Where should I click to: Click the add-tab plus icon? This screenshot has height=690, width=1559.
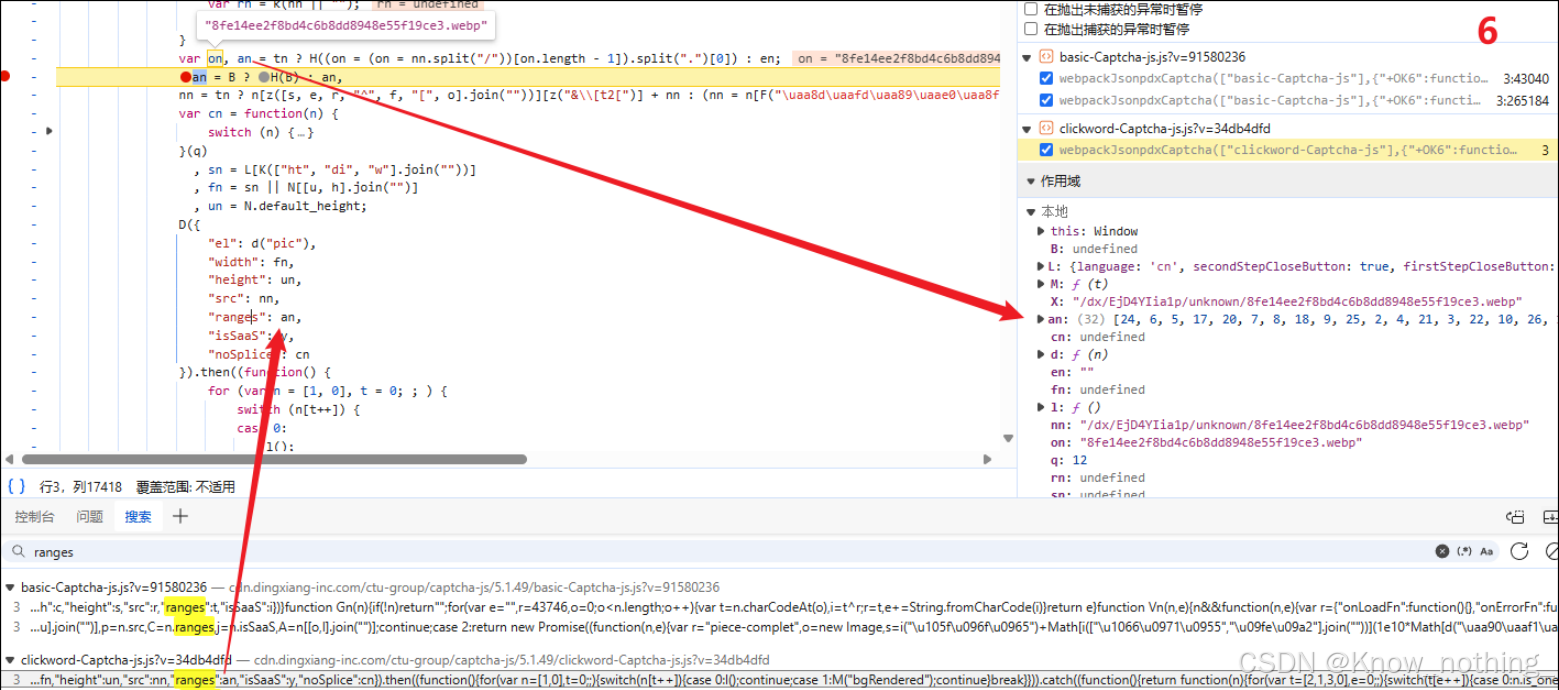pyautogui.click(x=180, y=516)
